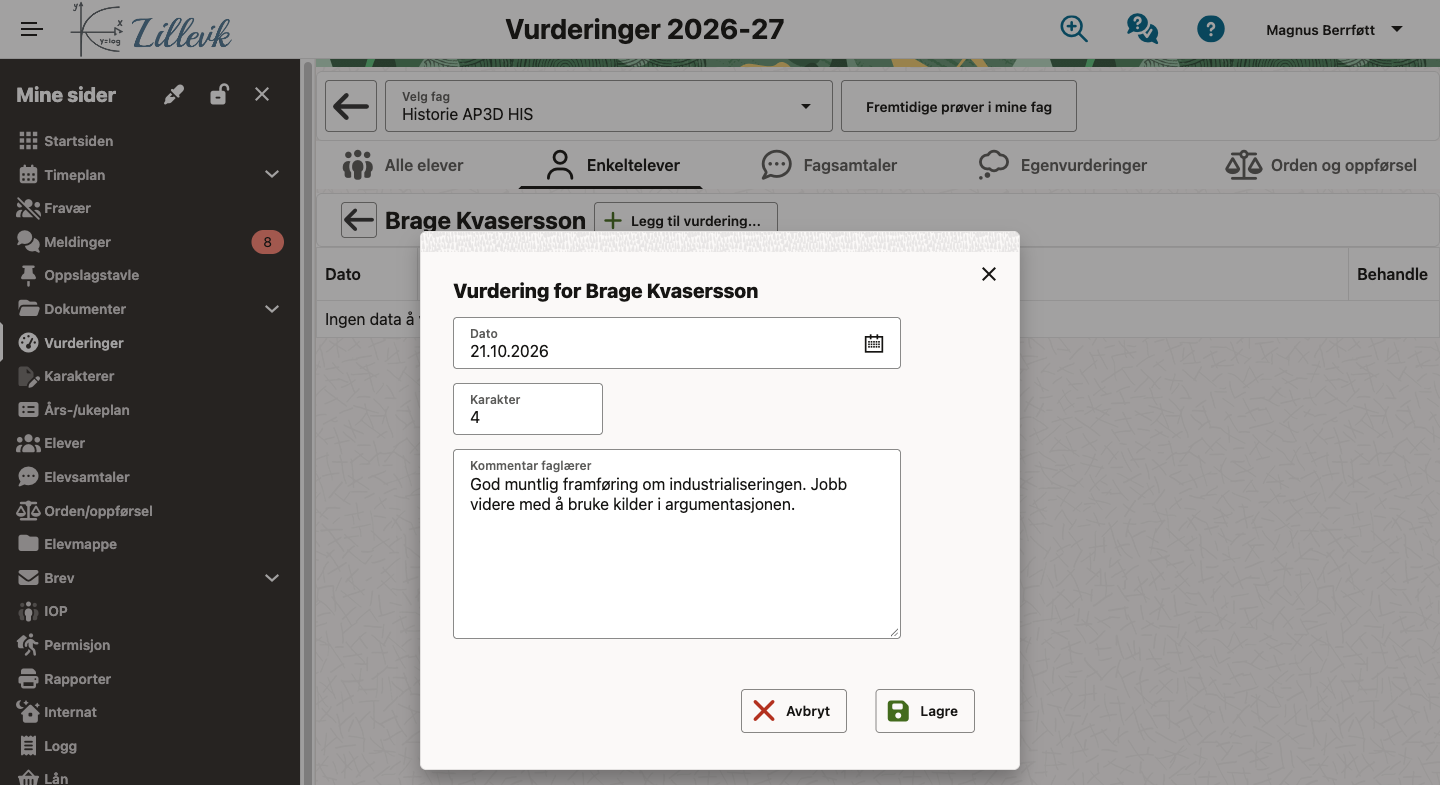Open the Velg fag subject dropdown
Screen dimensions: 1440x785
[x=609, y=106]
